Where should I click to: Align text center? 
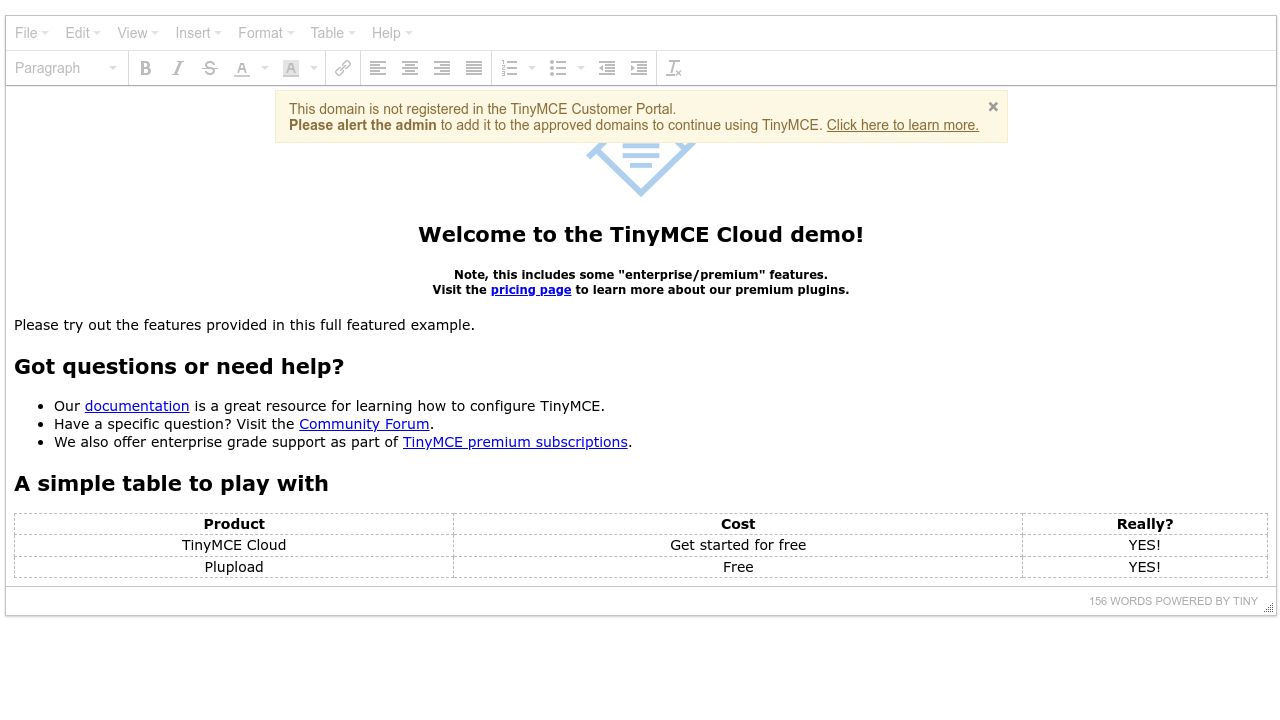(410, 68)
